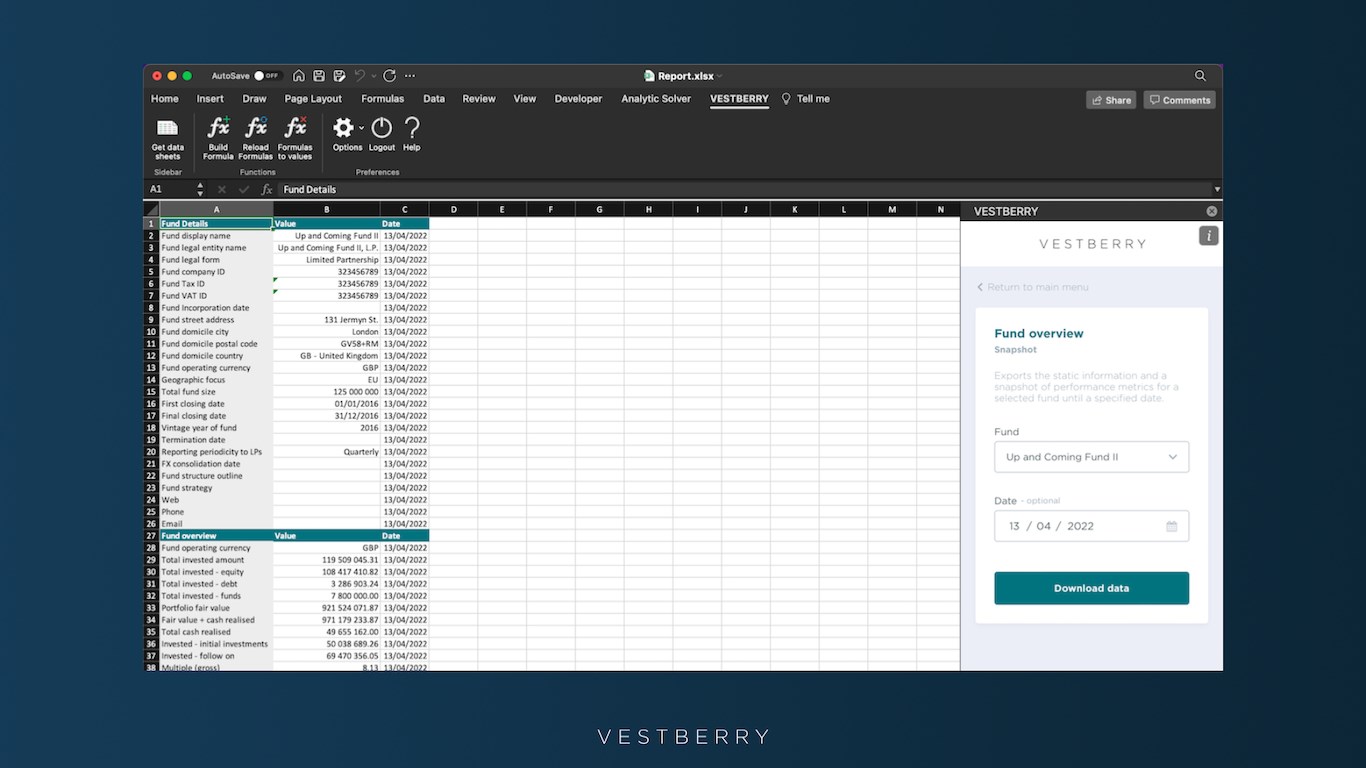Image resolution: width=1366 pixels, height=768 pixels.
Task: Close the VESTBERRY task pane
Action: click(1212, 212)
